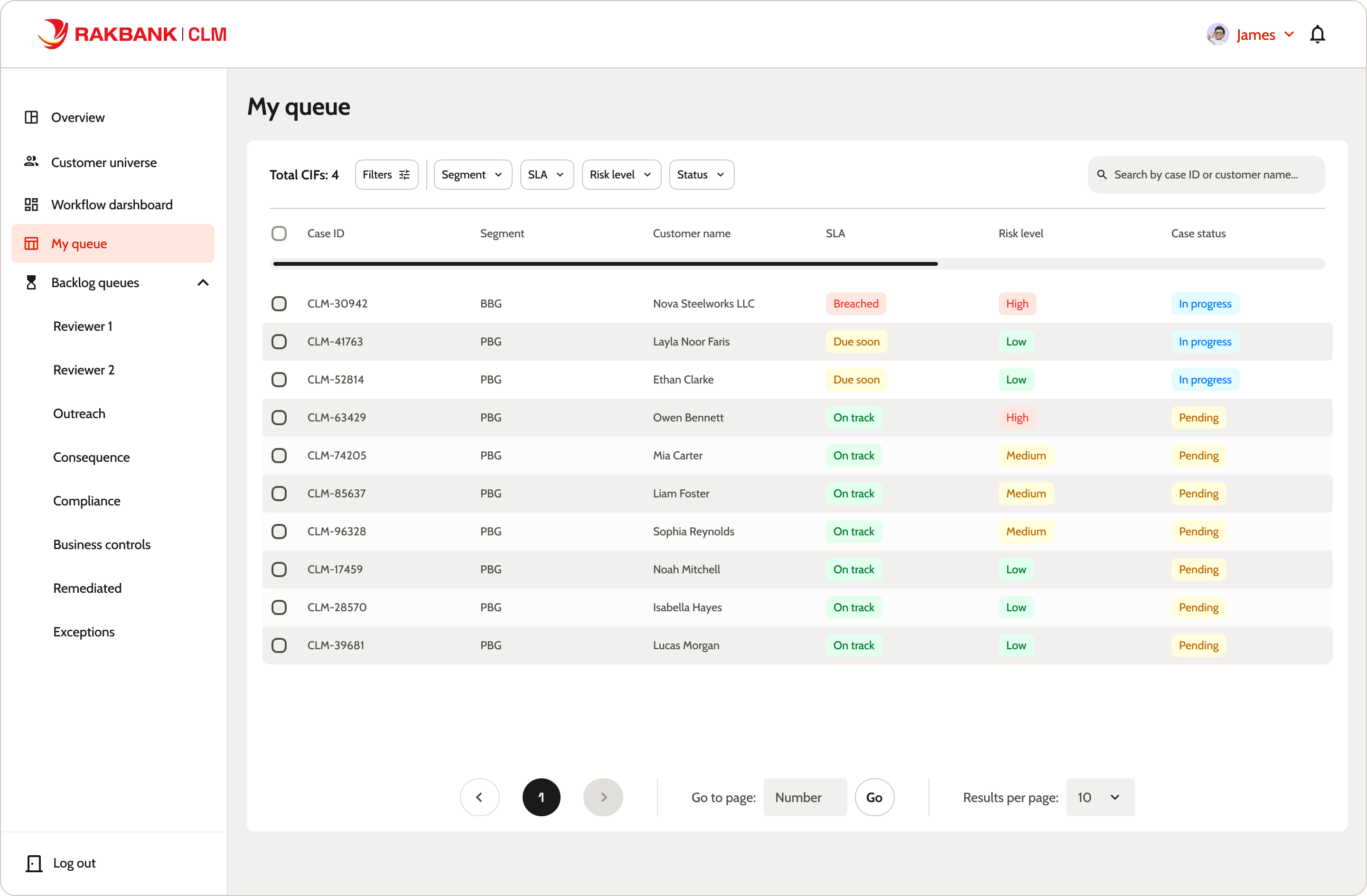This screenshot has height=896, width=1367.
Task: Select the checkbox for CLM-63429
Action: point(279,417)
